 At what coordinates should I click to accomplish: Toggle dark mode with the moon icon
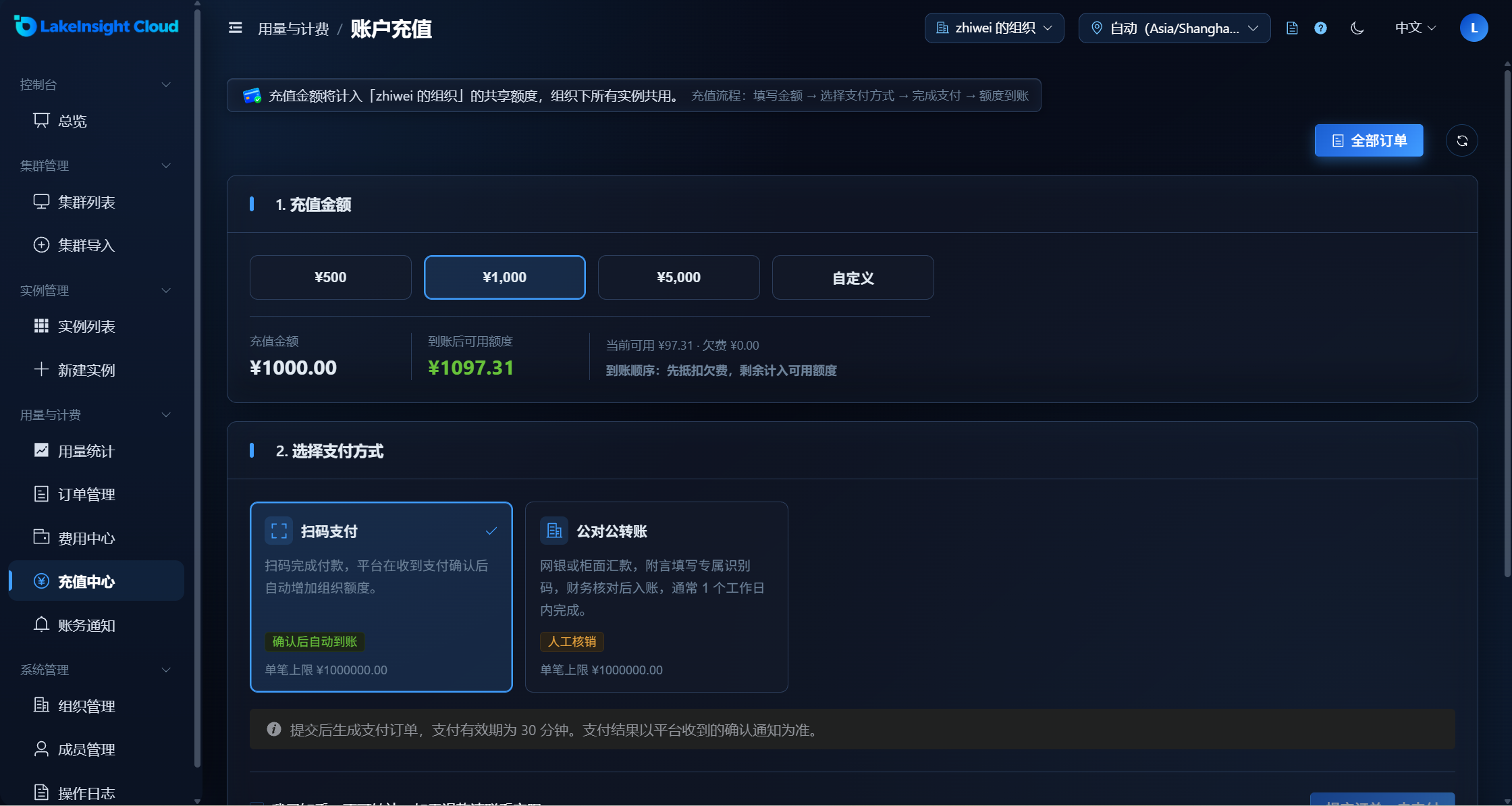pyautogui.click(x=1357, y=28)
